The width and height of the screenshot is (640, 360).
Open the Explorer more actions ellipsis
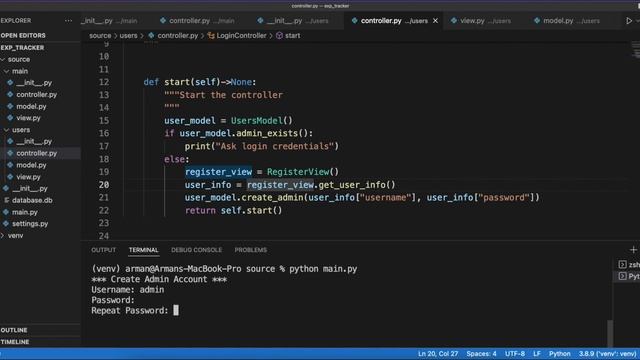tap(68, 20)
